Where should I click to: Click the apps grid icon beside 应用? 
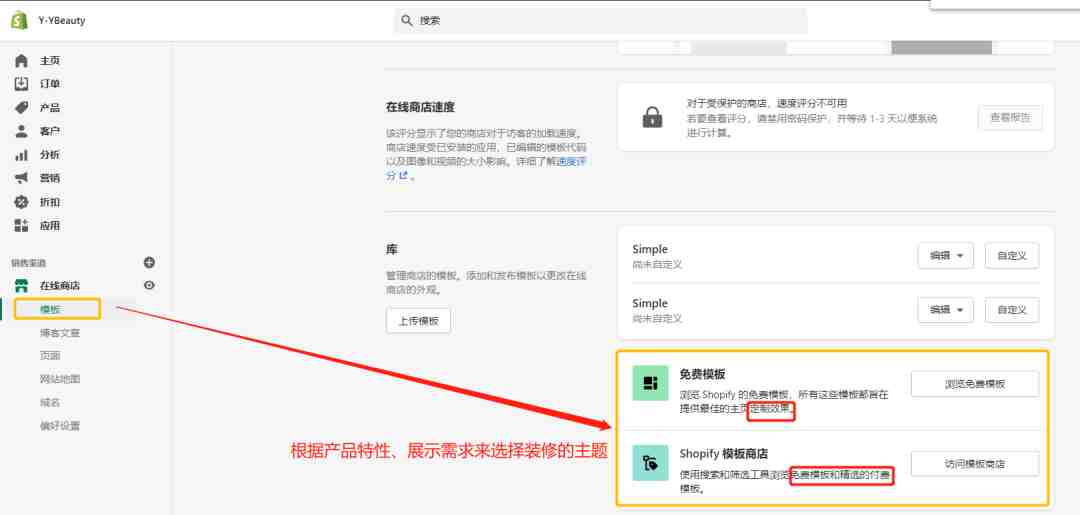point(21,225)
